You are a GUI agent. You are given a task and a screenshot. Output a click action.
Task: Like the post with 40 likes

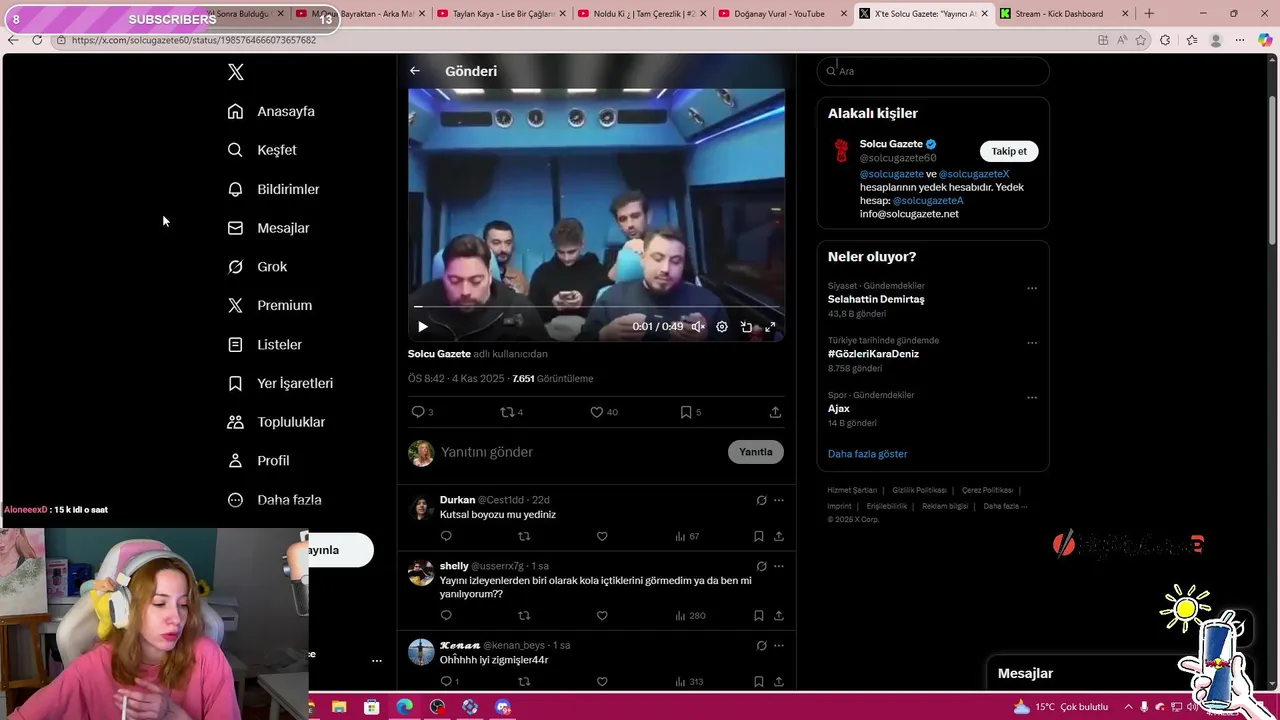[603, 412]
